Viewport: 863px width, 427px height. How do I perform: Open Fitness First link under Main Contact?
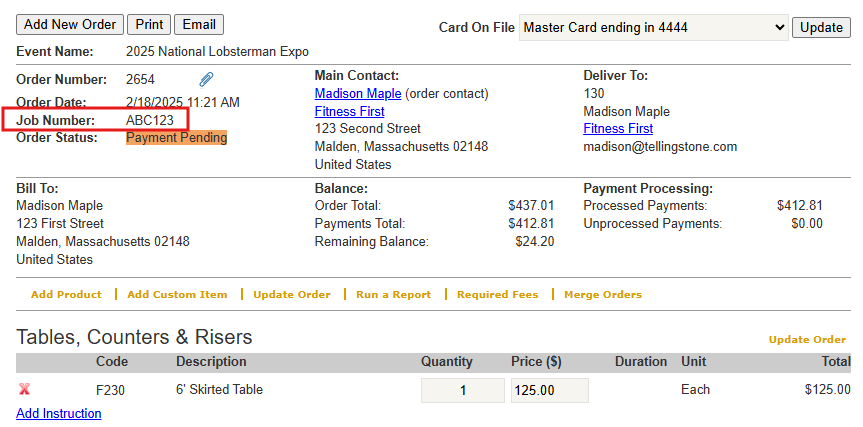tap(349, 111)
